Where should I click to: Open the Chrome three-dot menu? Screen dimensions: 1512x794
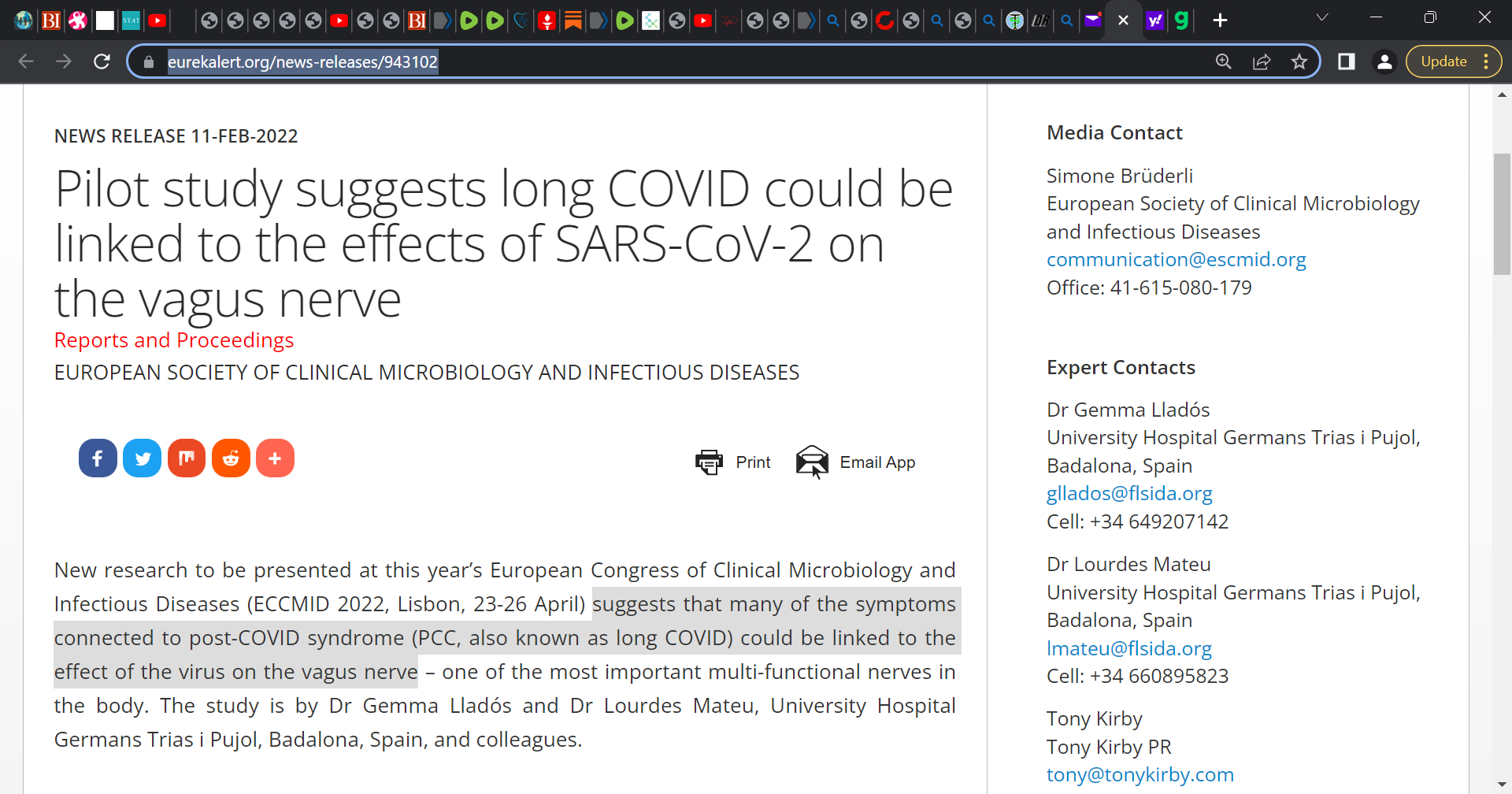[x=1486, y=61]
